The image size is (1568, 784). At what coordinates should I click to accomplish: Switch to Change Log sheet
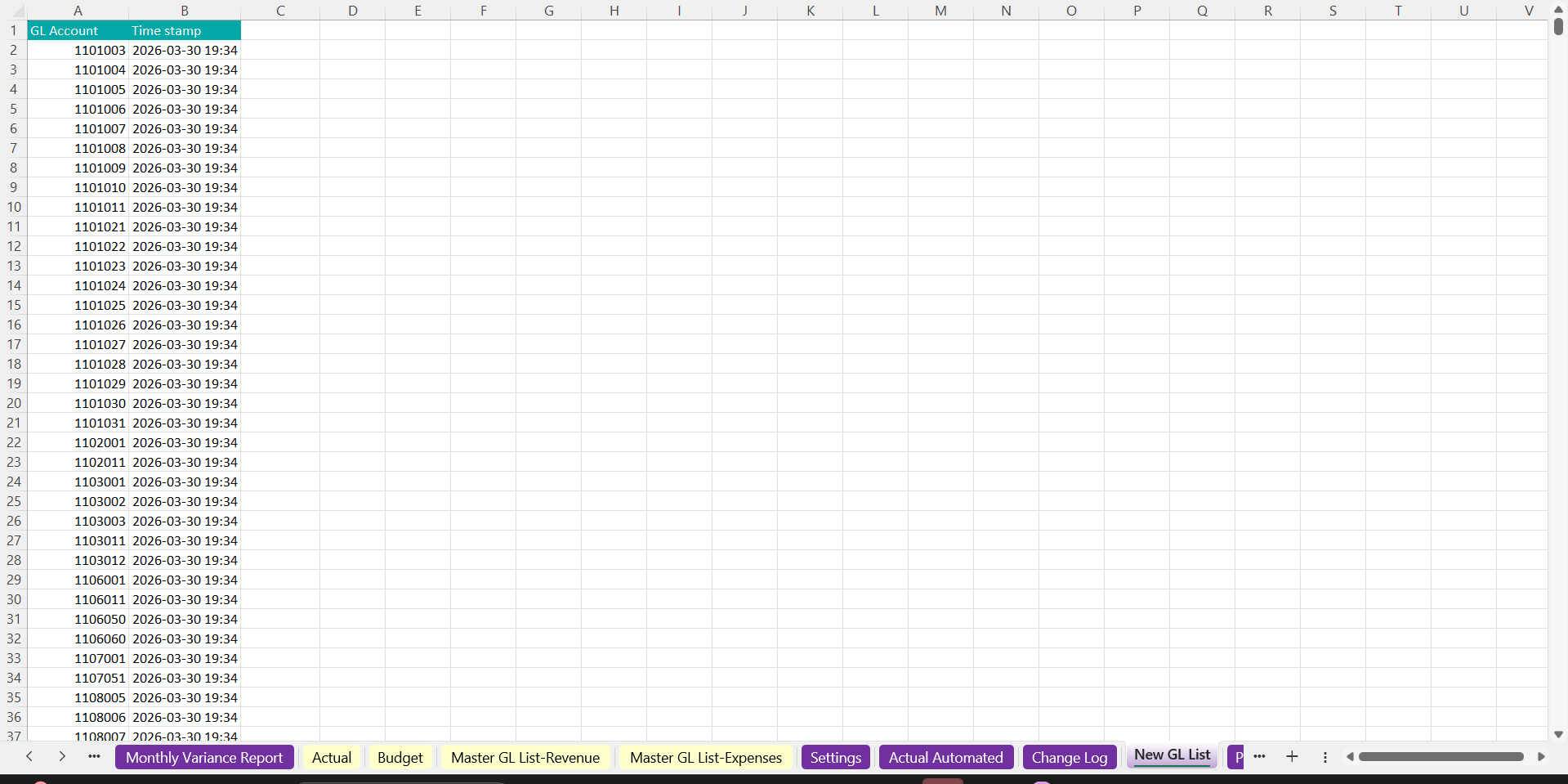pos(1069,758)
